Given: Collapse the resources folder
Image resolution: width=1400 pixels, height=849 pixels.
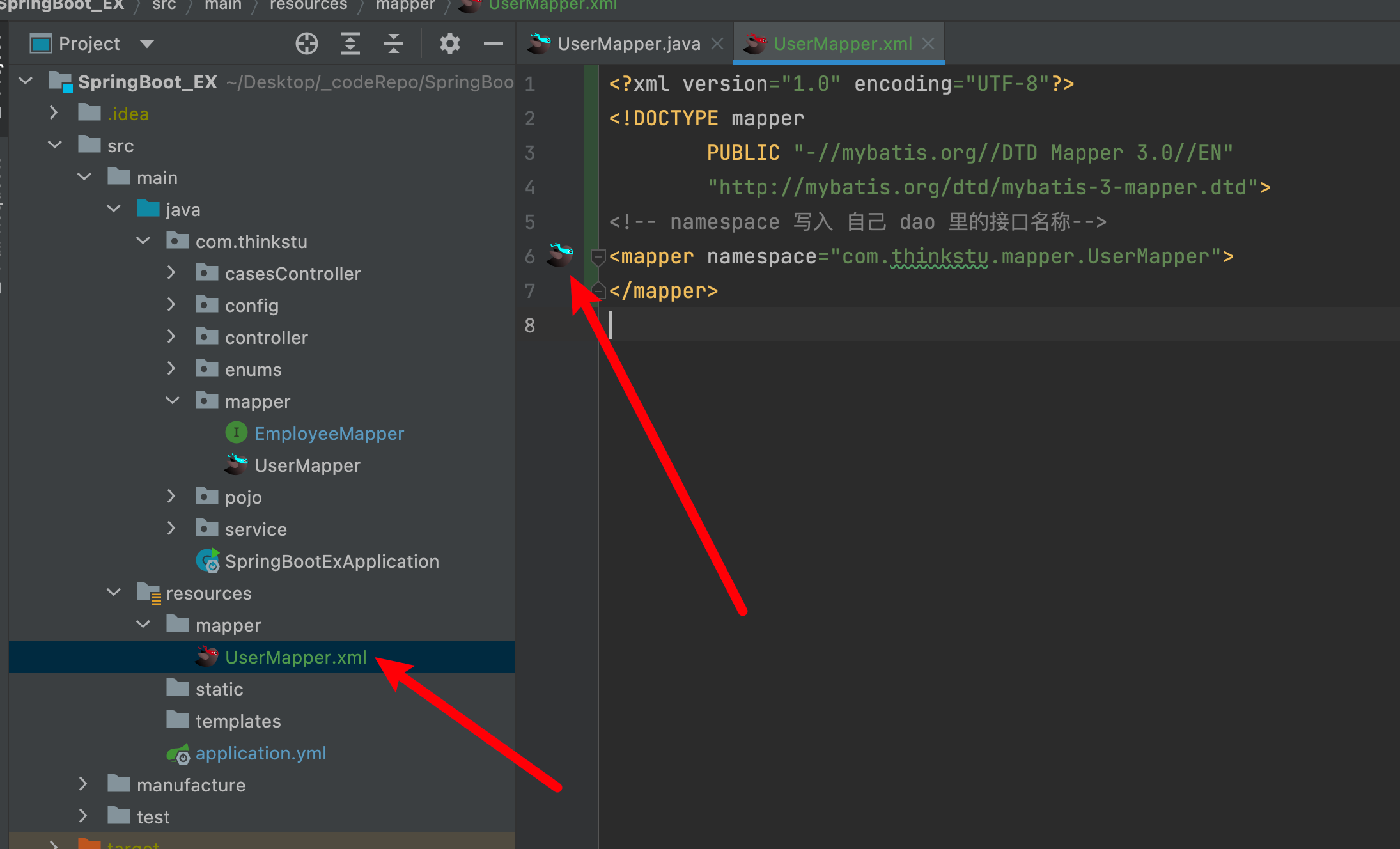Looking at the screenshot, I should 114,593.
